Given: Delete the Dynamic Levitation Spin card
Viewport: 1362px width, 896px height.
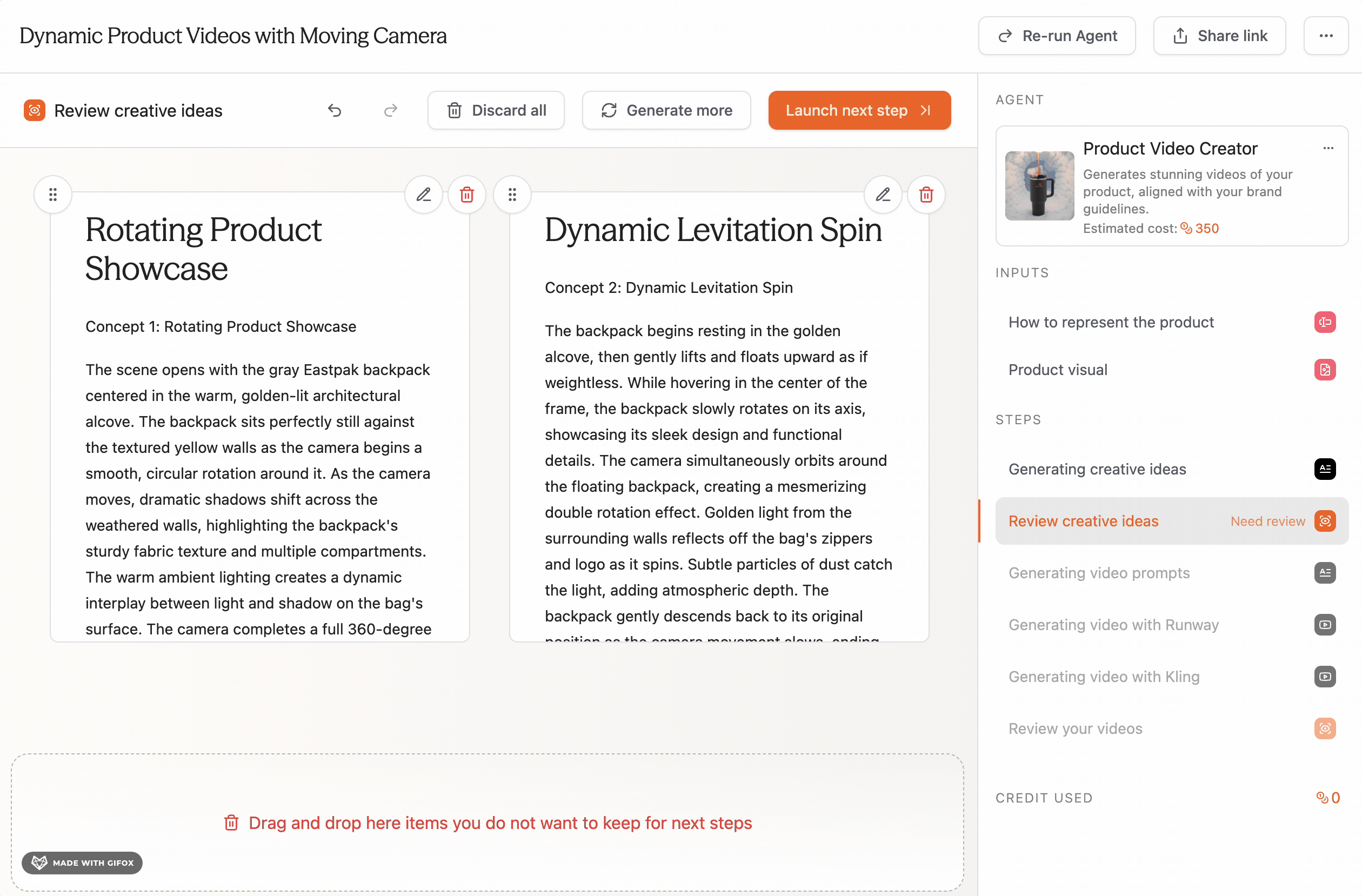Looking at the screenshot, I should pos(926,195).
